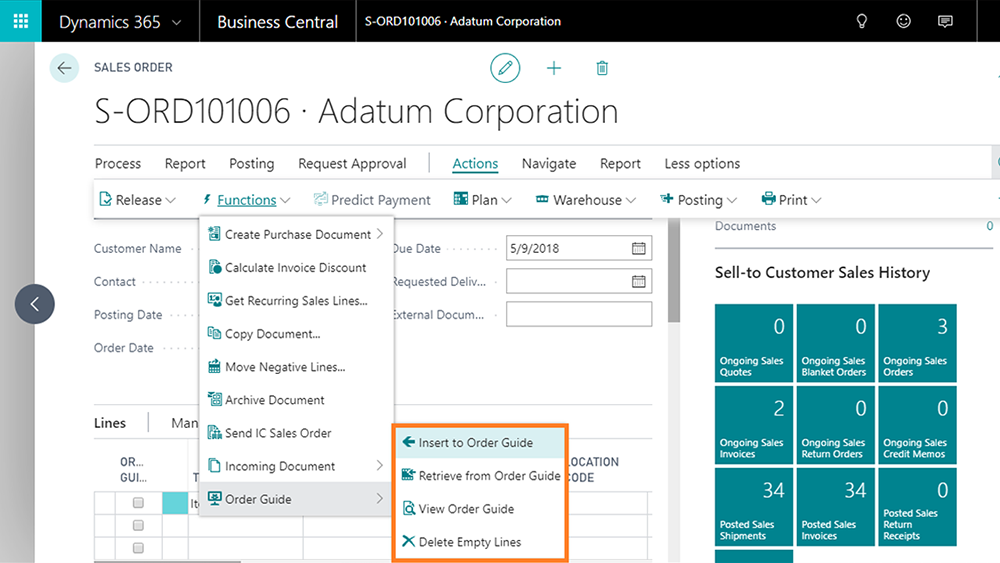
Task: Click the smiley feedback icon
Action: coord(903,21)
